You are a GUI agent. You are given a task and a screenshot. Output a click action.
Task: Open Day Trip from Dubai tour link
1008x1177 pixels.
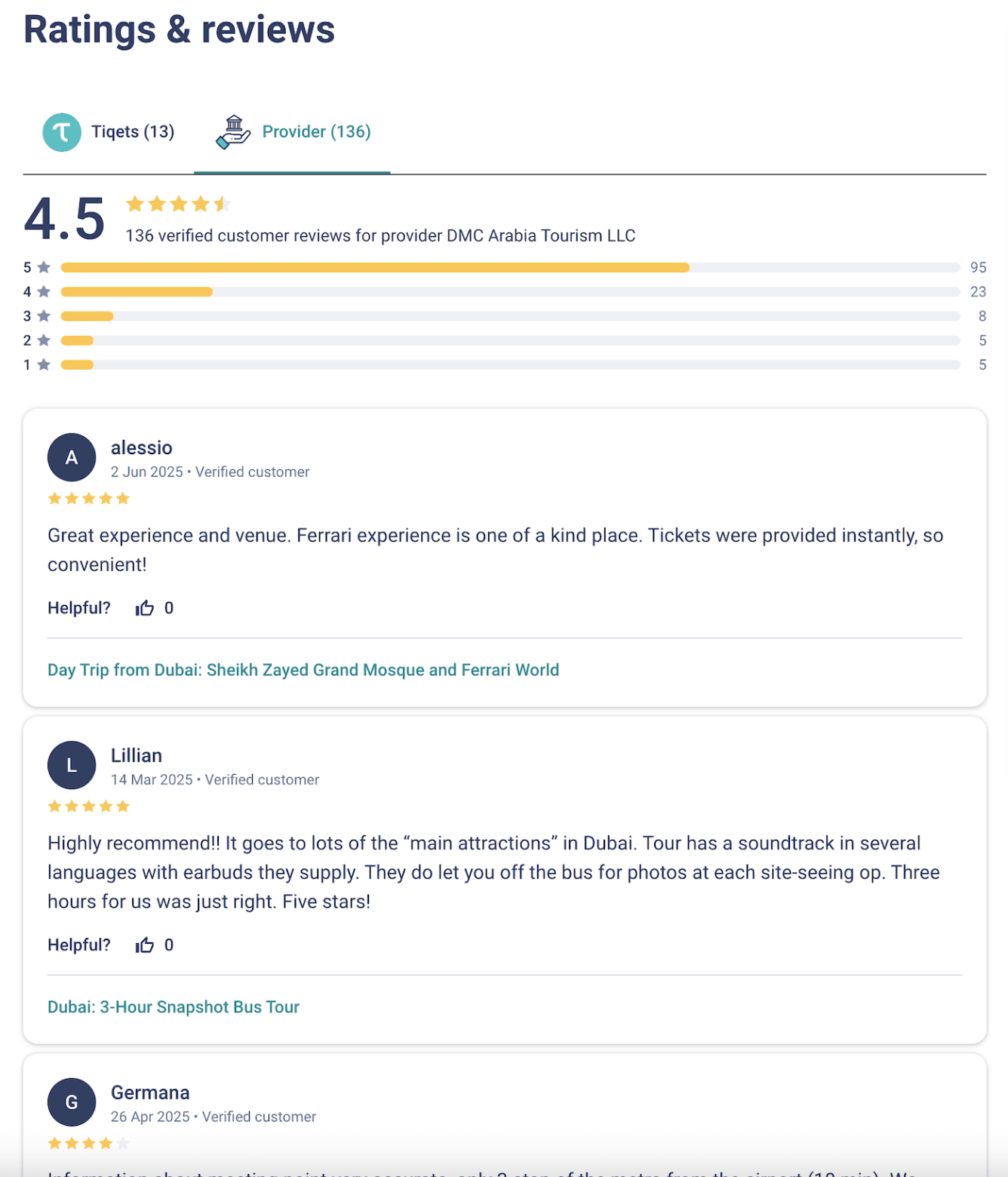click(x=303, y=670)
